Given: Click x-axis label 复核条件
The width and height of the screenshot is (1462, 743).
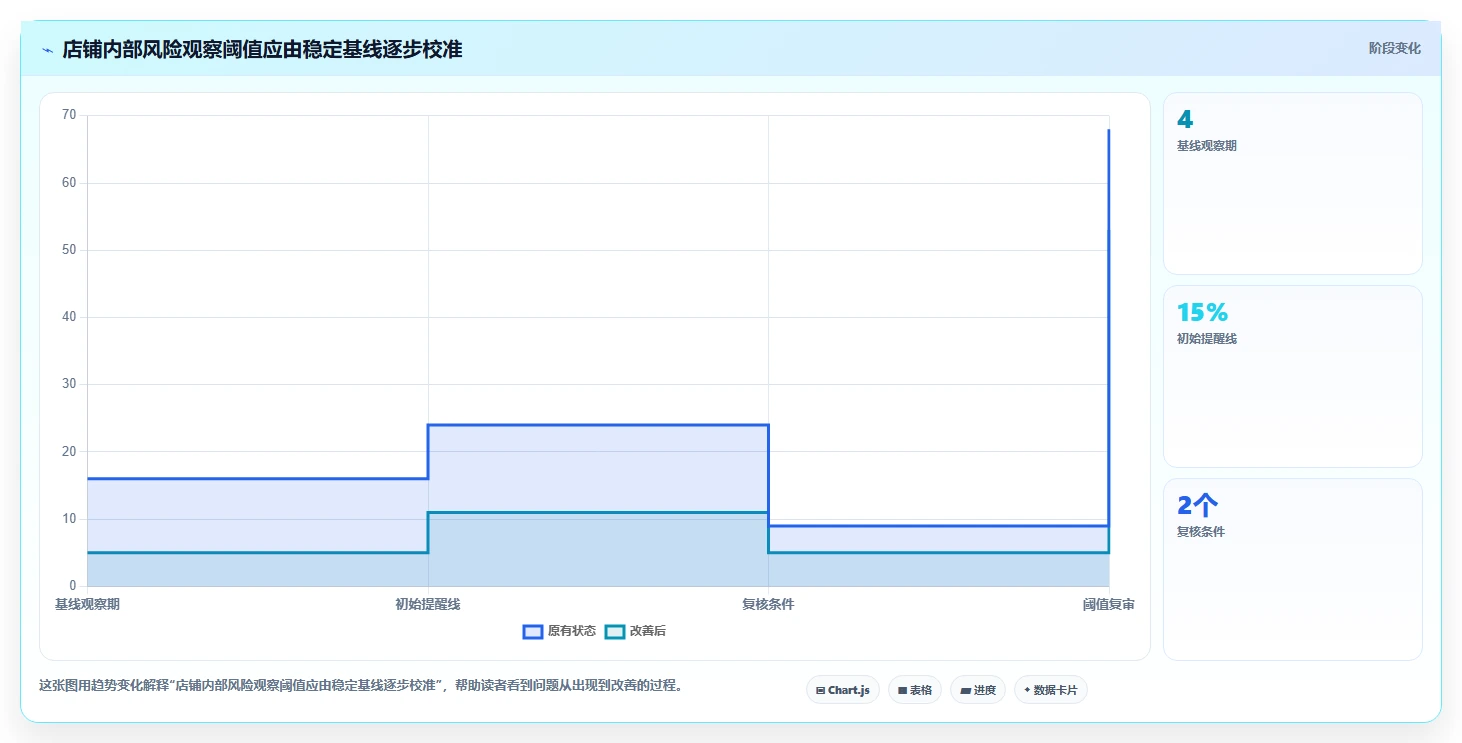Looking at the screenshot, I should (768, 604).
